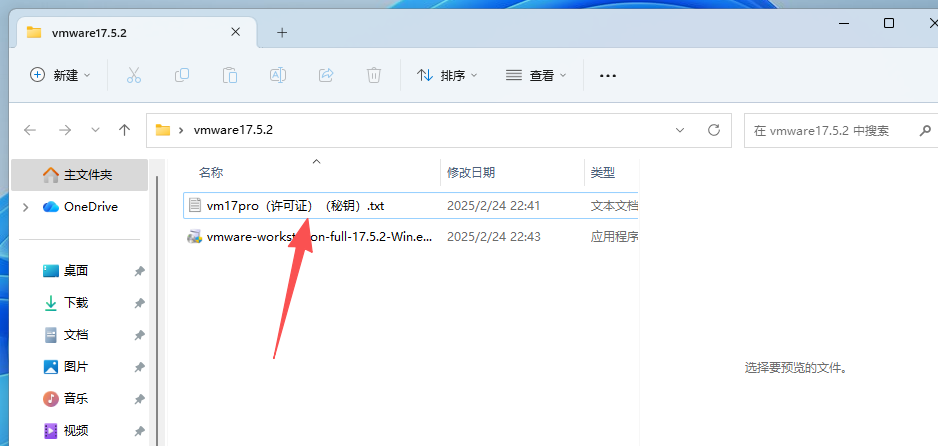The height and width of the screenshot is (446, 938).
Task: Select the vmware17.5.2 tab
Action: click(138, 32)
